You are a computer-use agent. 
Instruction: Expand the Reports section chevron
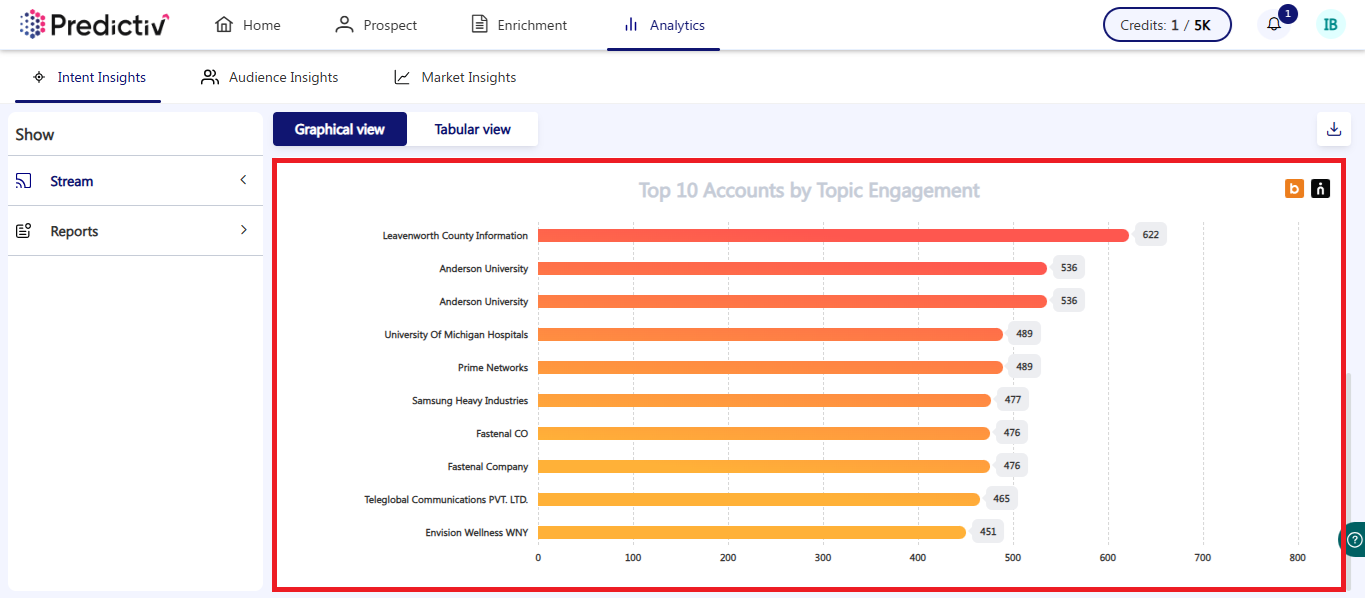[x=243, y=230]
